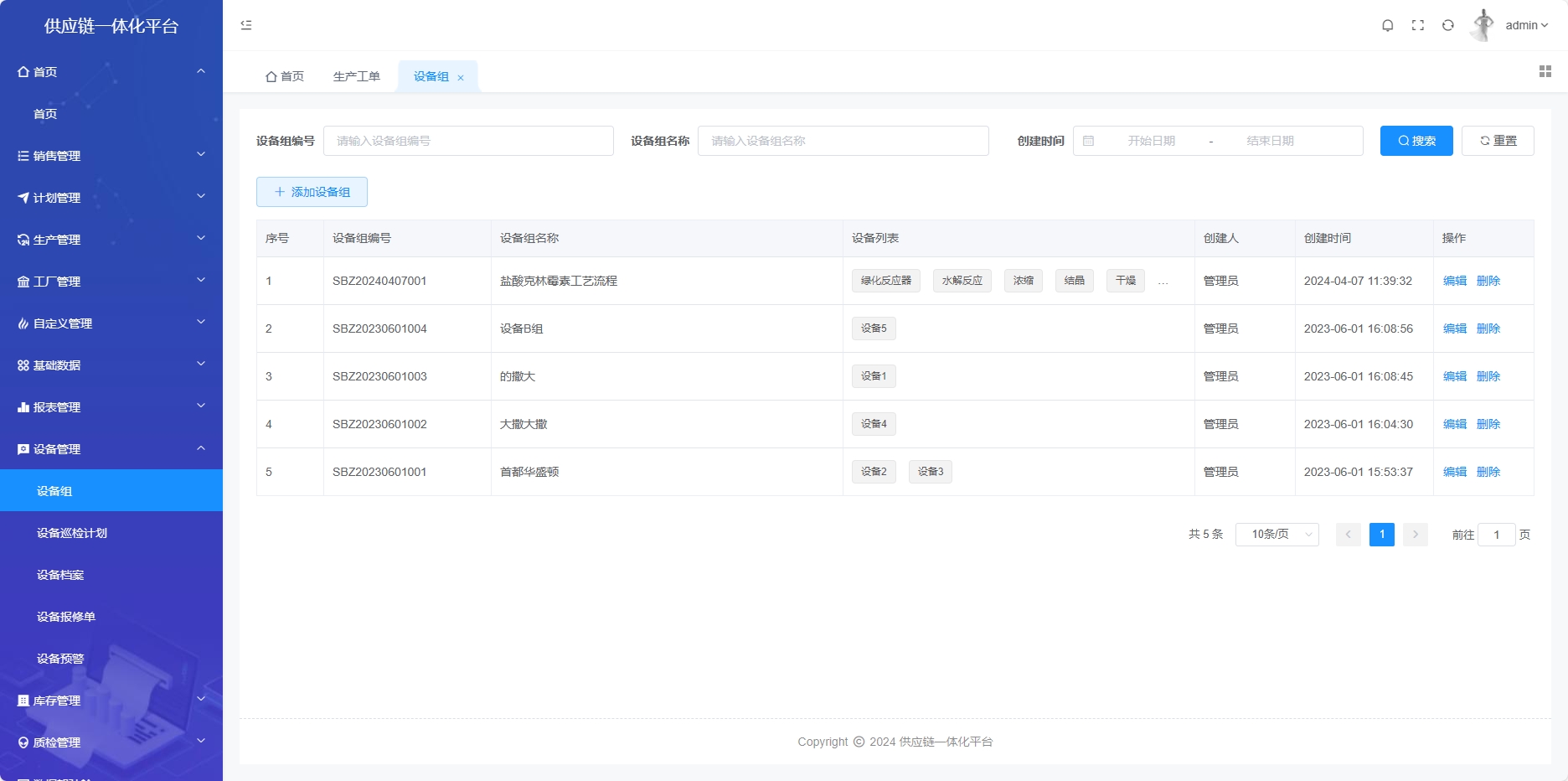
Task: Click the 重置 reset button
Action: point(1498,141)
